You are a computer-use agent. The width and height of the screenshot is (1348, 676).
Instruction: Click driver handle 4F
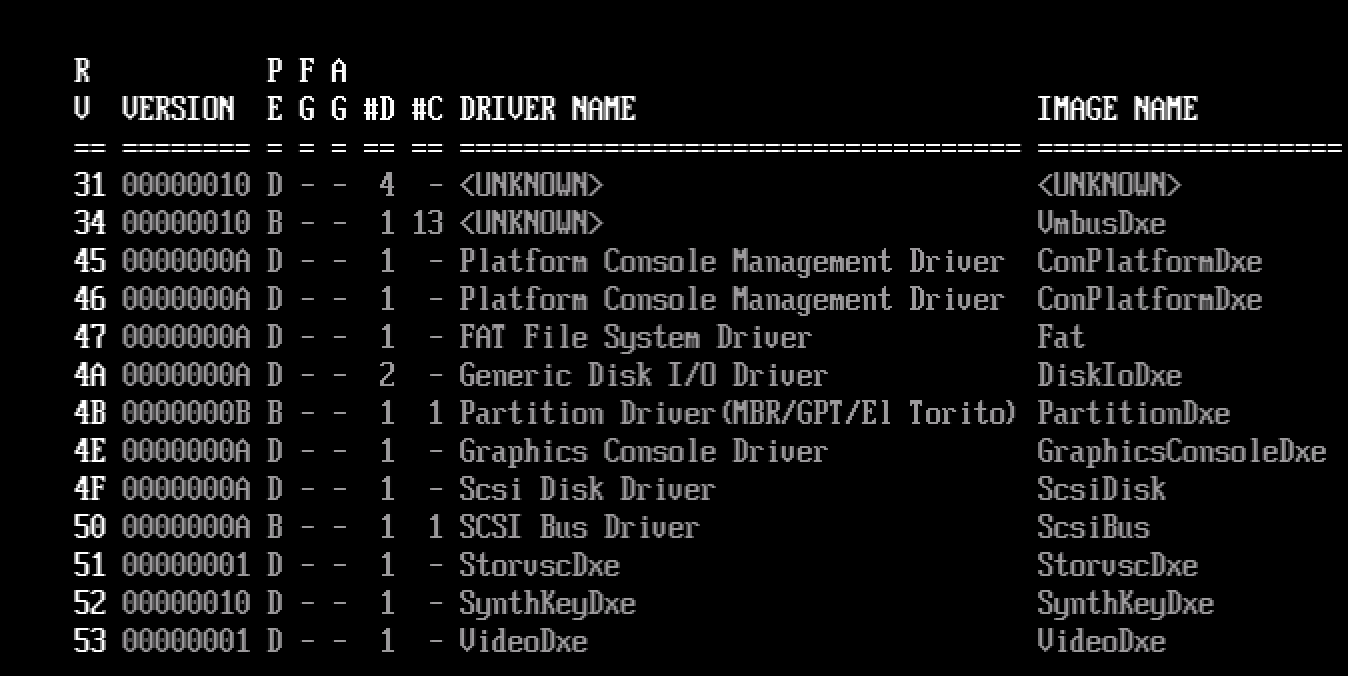(89, 489)
